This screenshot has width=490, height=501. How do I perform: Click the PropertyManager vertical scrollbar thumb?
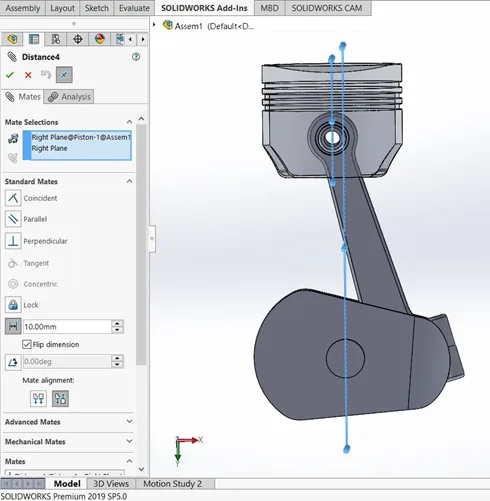(141, 245)
